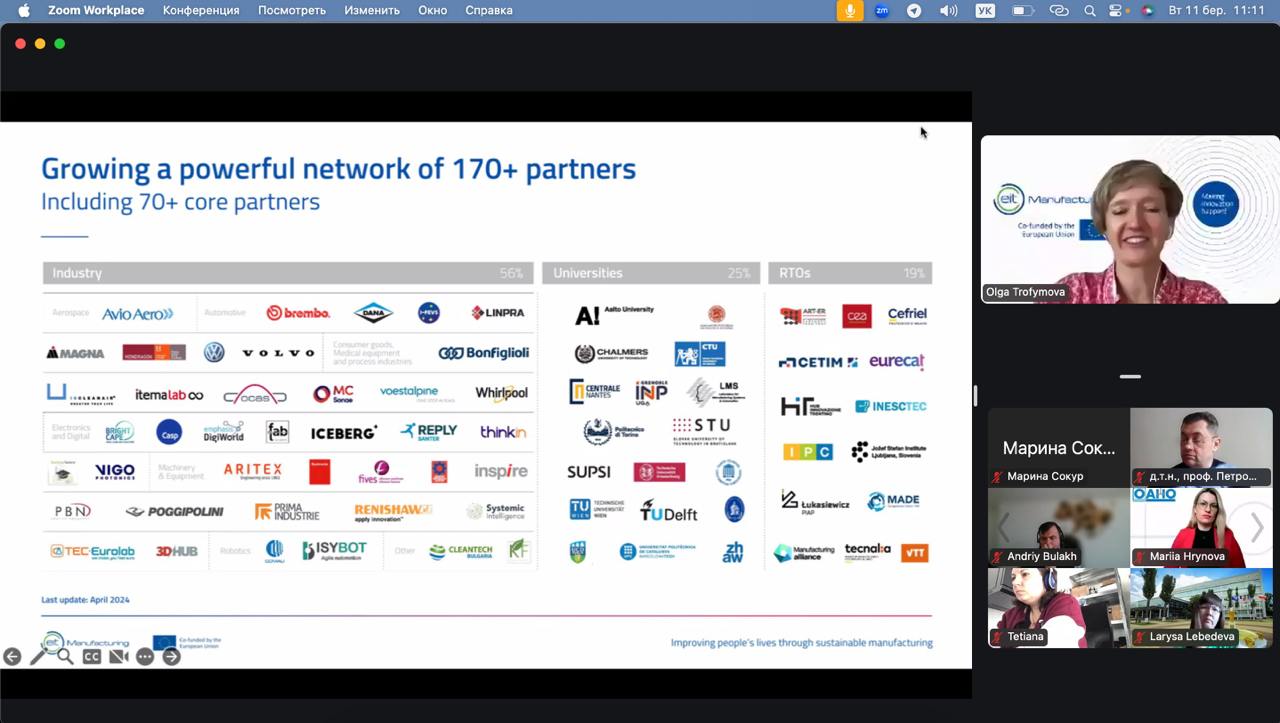Click Including 70+ core partners subtitle
Viewport: 1280px width, 723px height.
(180, 202)
